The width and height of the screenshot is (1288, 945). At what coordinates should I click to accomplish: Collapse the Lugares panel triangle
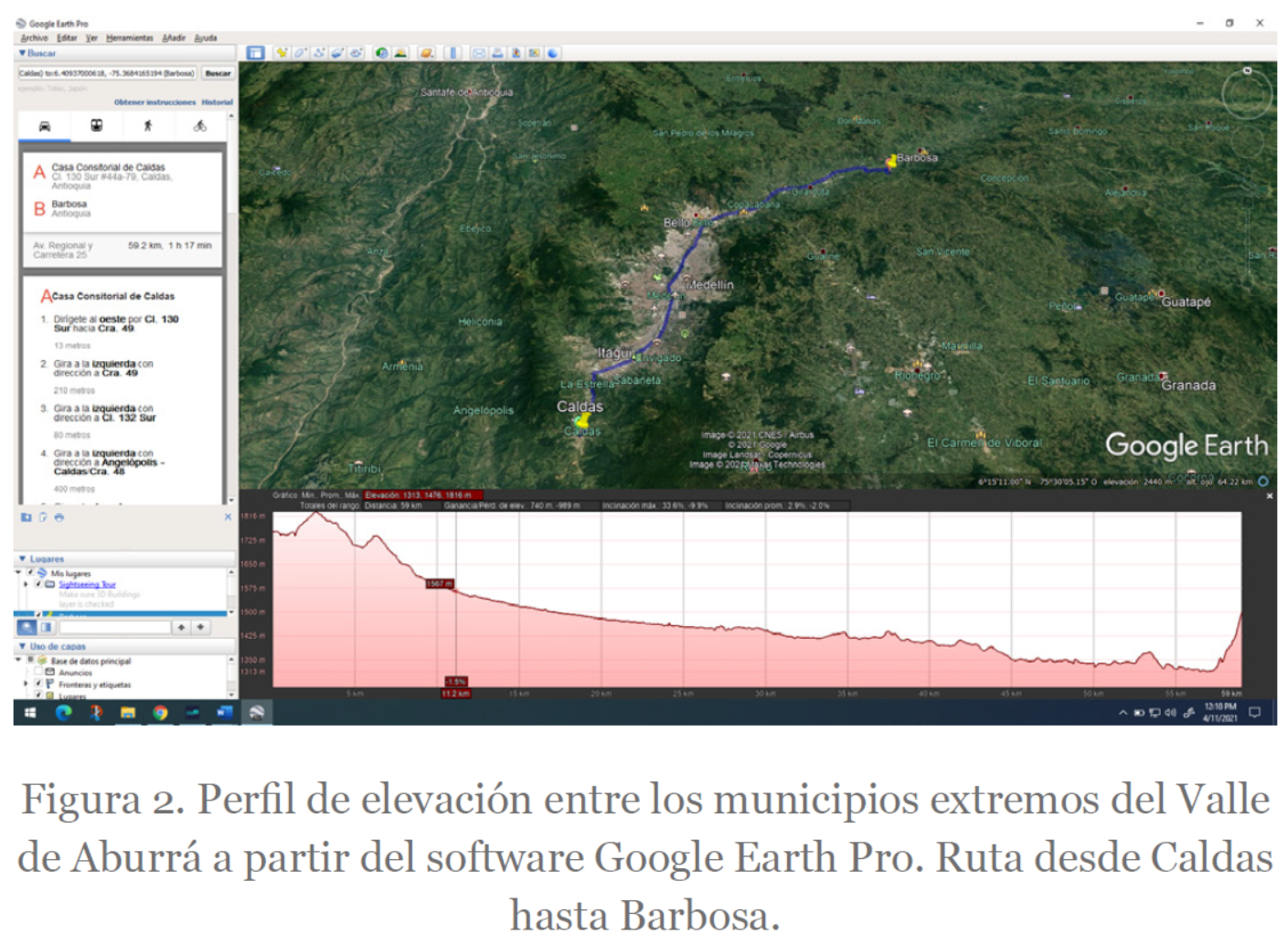[22, 558]
